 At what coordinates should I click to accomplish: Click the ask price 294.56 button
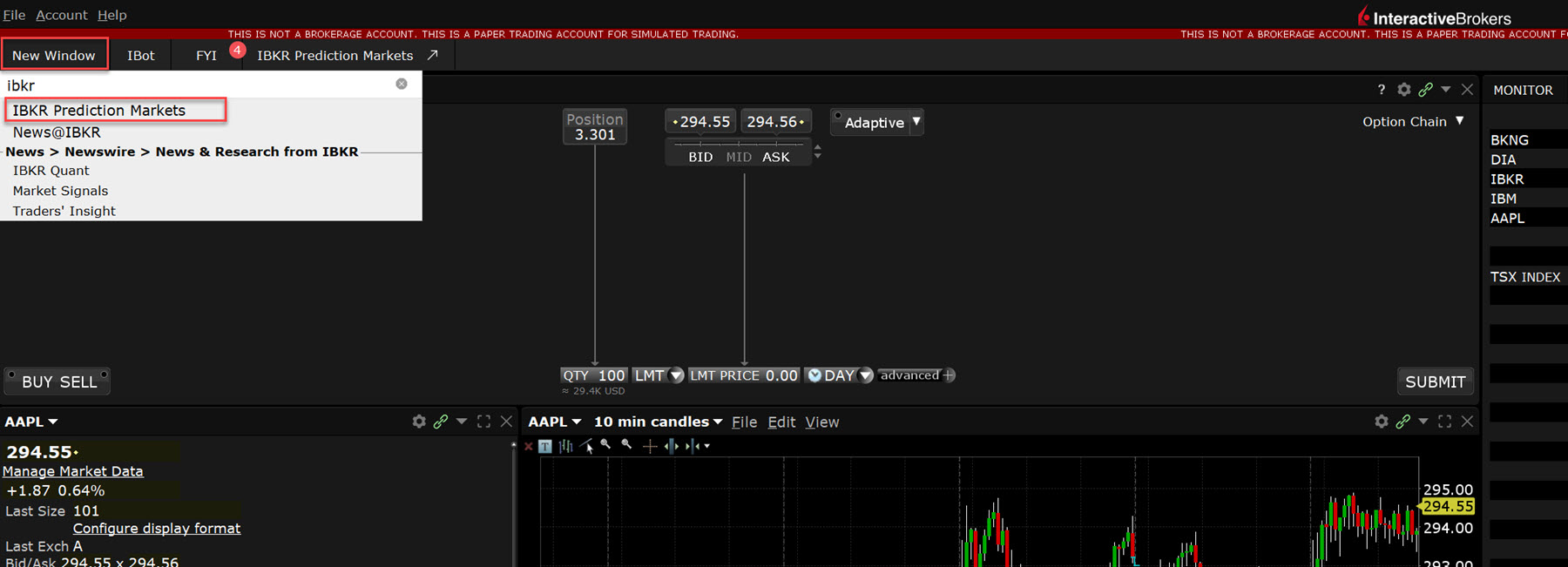[x=776, y=122]
